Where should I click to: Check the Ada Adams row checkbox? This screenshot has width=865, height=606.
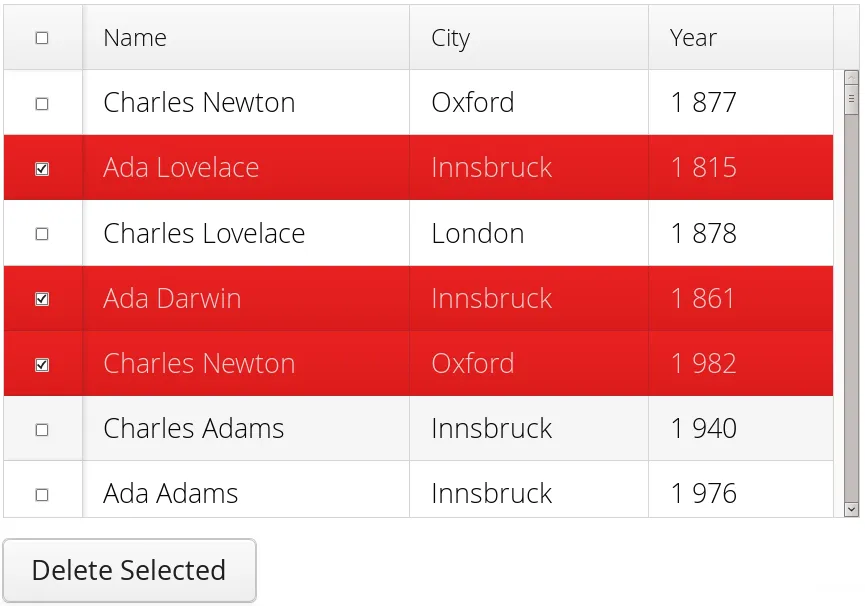pyautogui.click(x=41, y=493)
